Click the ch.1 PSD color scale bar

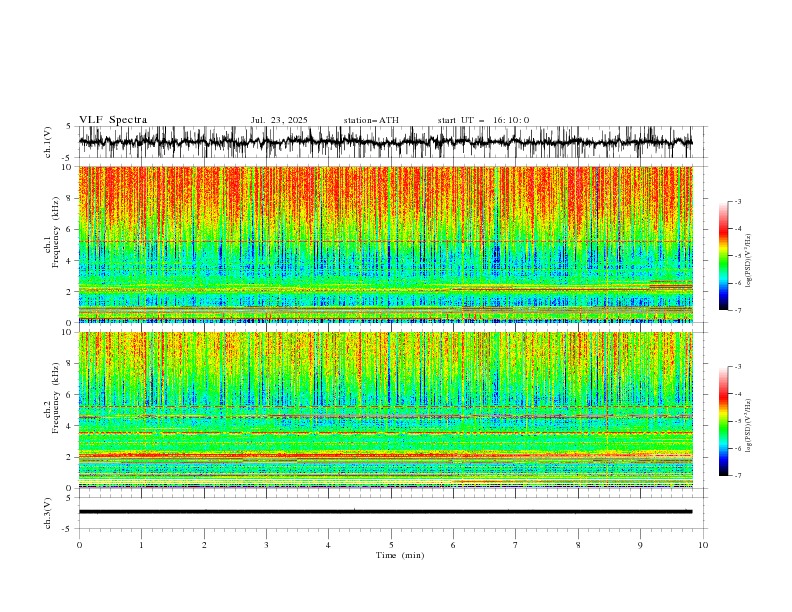[x=723, y=256]
